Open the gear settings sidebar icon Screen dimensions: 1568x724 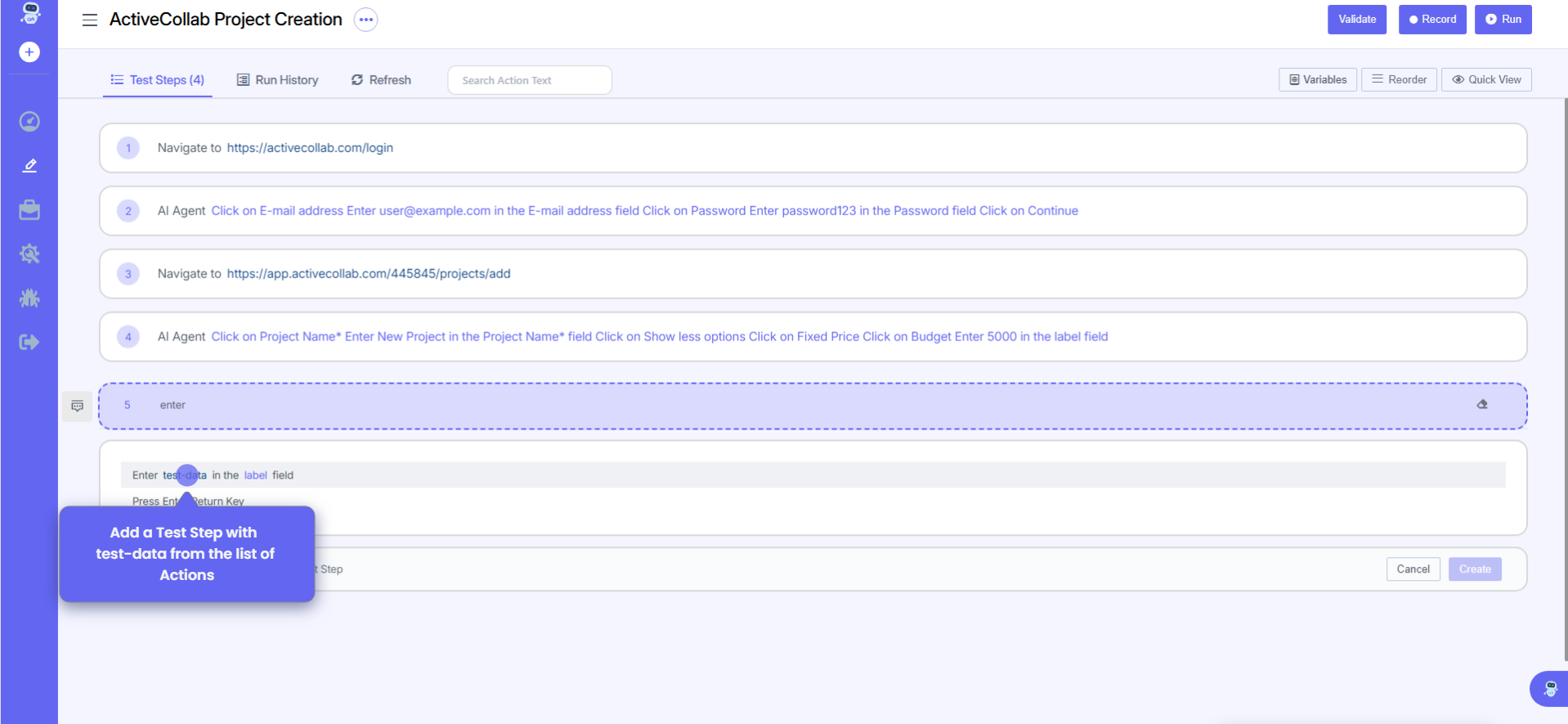tap(29, 254)
